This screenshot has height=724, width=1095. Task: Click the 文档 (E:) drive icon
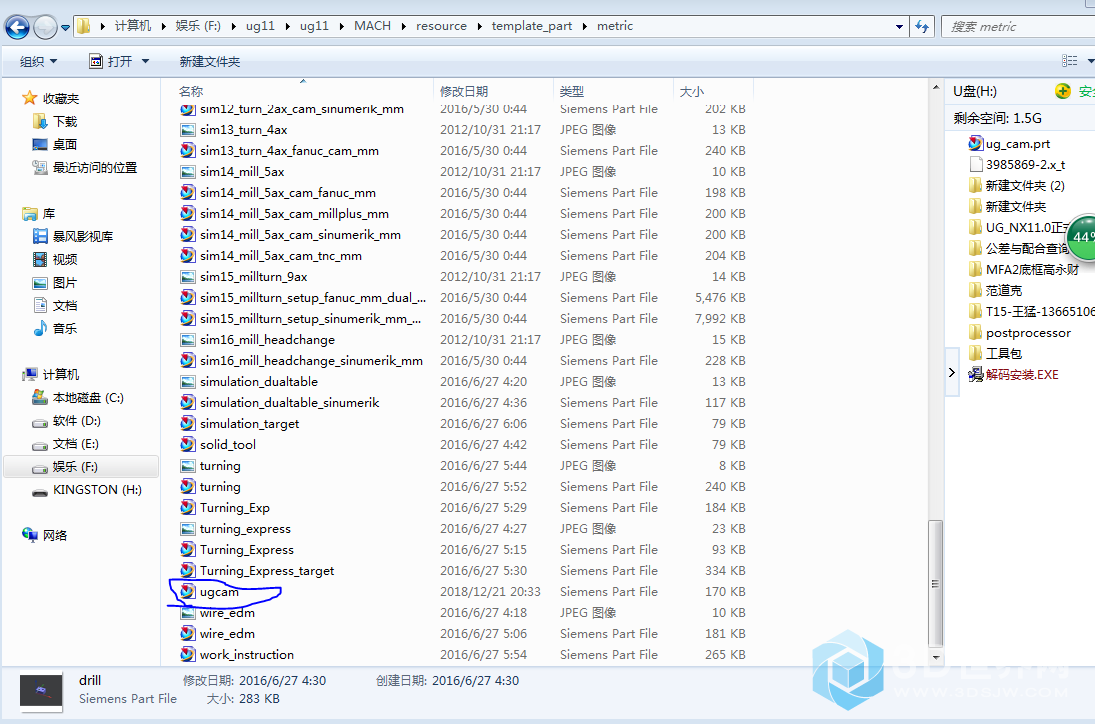tap(40, 444)
